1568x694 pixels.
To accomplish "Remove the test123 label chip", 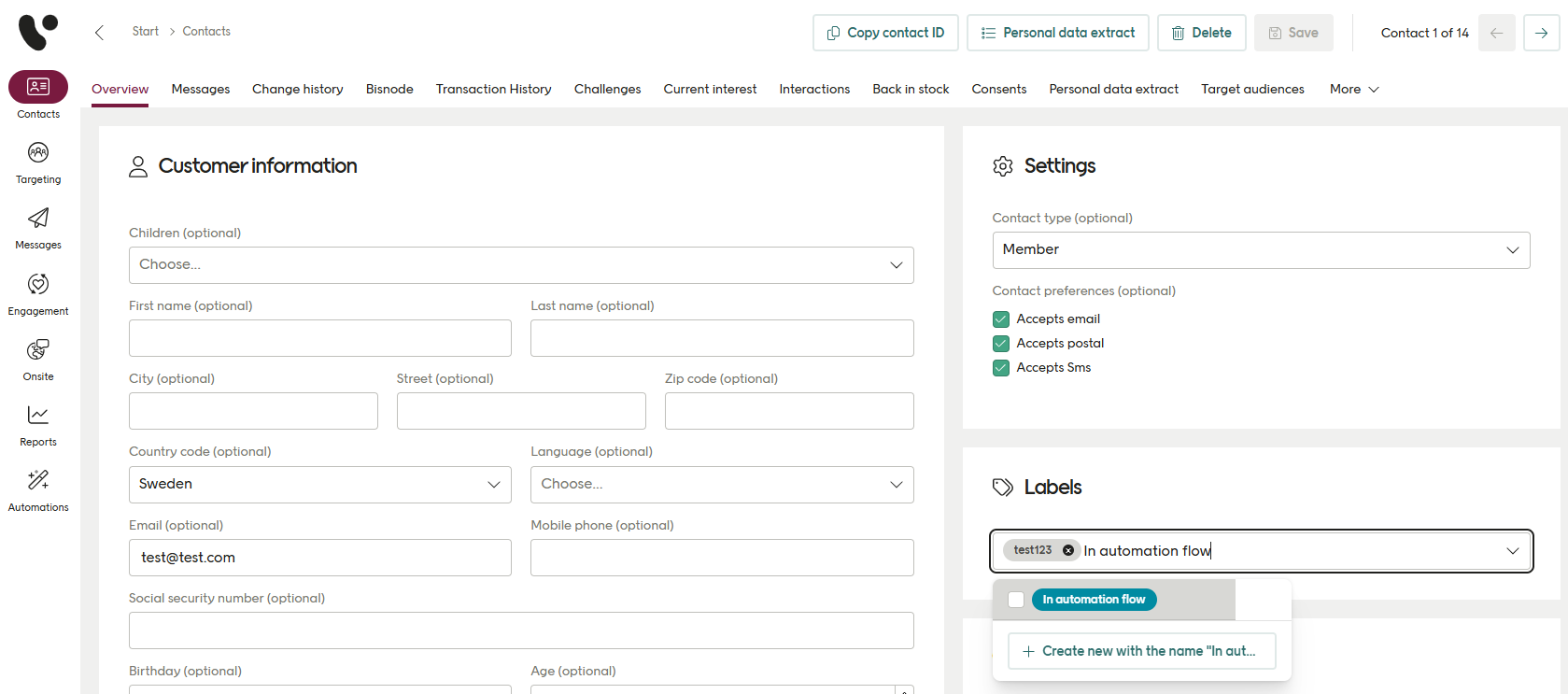I will 1068,550.
